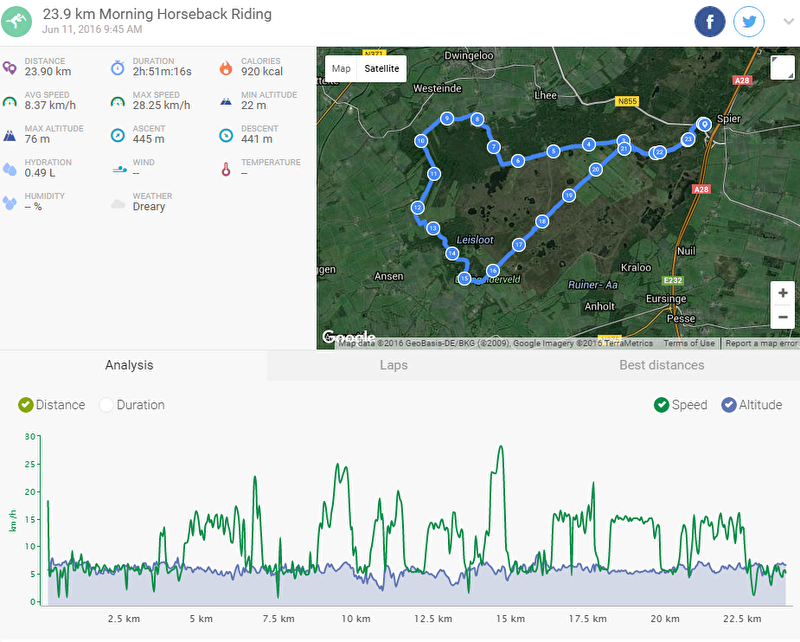This screenshot has width=800, height=642.
Task: Click the calories flame icon
Action: (226, 67)
